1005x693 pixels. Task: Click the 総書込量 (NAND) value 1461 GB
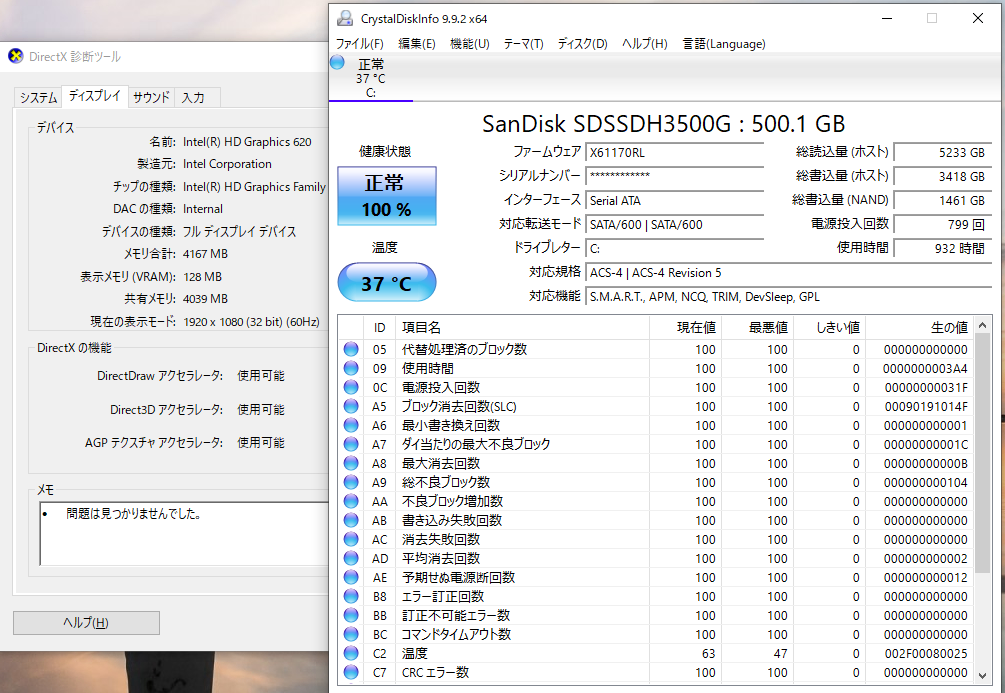[x=942, y=201]
